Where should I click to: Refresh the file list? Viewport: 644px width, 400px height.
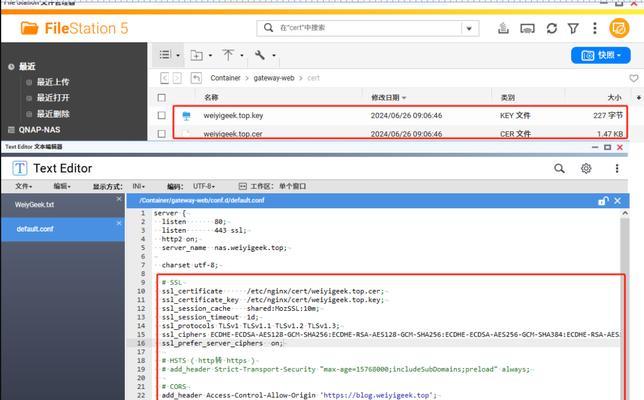coord(552,28)
